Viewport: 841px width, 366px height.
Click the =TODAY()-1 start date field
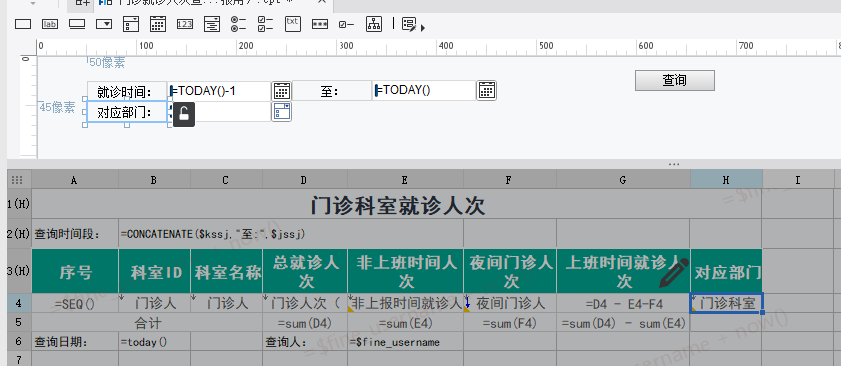pyautogui.click(x=219, y=91)
